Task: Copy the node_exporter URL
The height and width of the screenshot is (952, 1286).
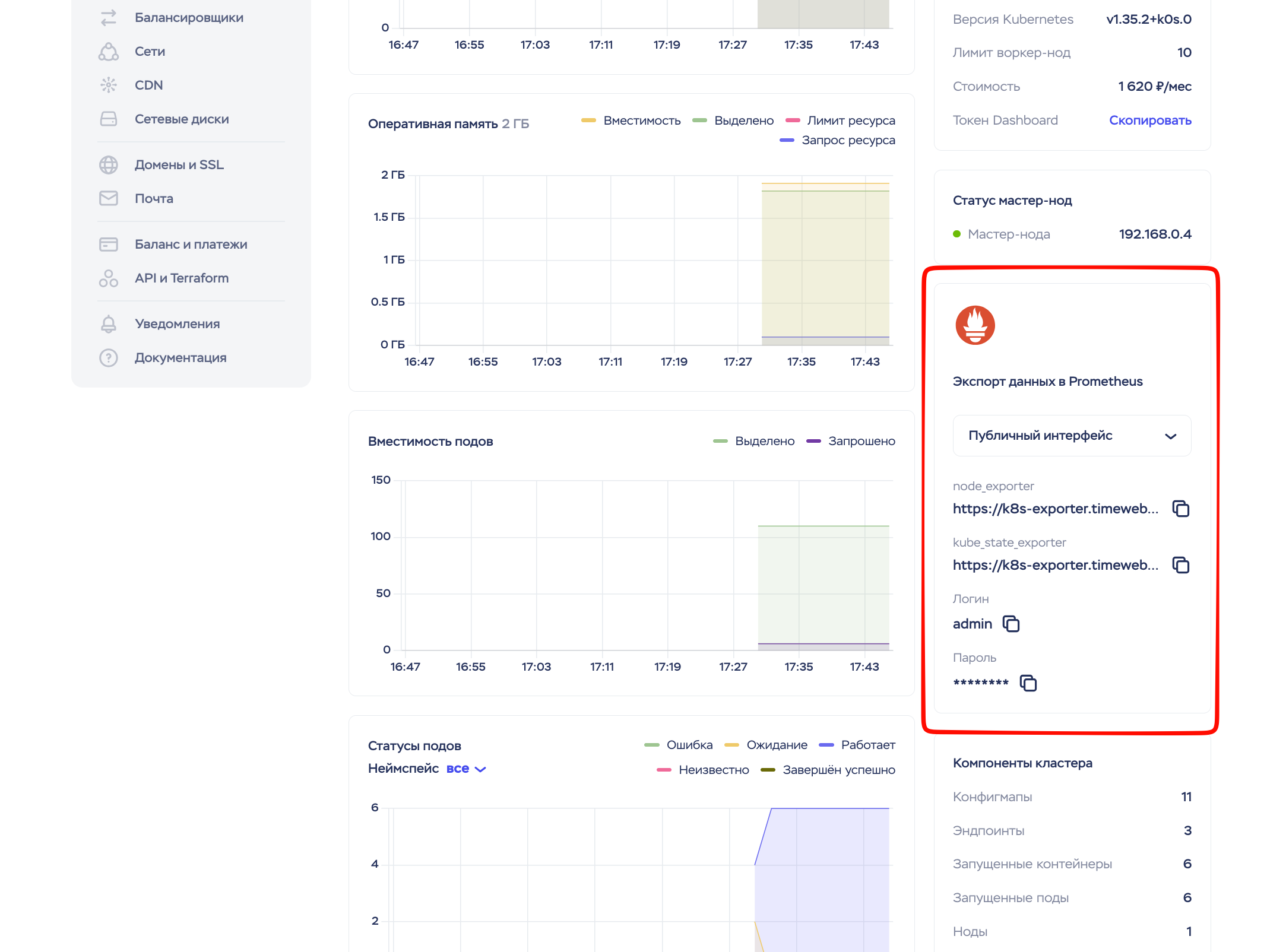Action: (x=1180, y=509)
